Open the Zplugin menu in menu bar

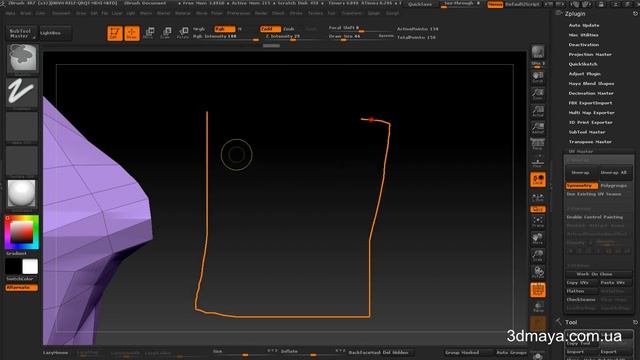pyautogui.click(x=373, y=13)
